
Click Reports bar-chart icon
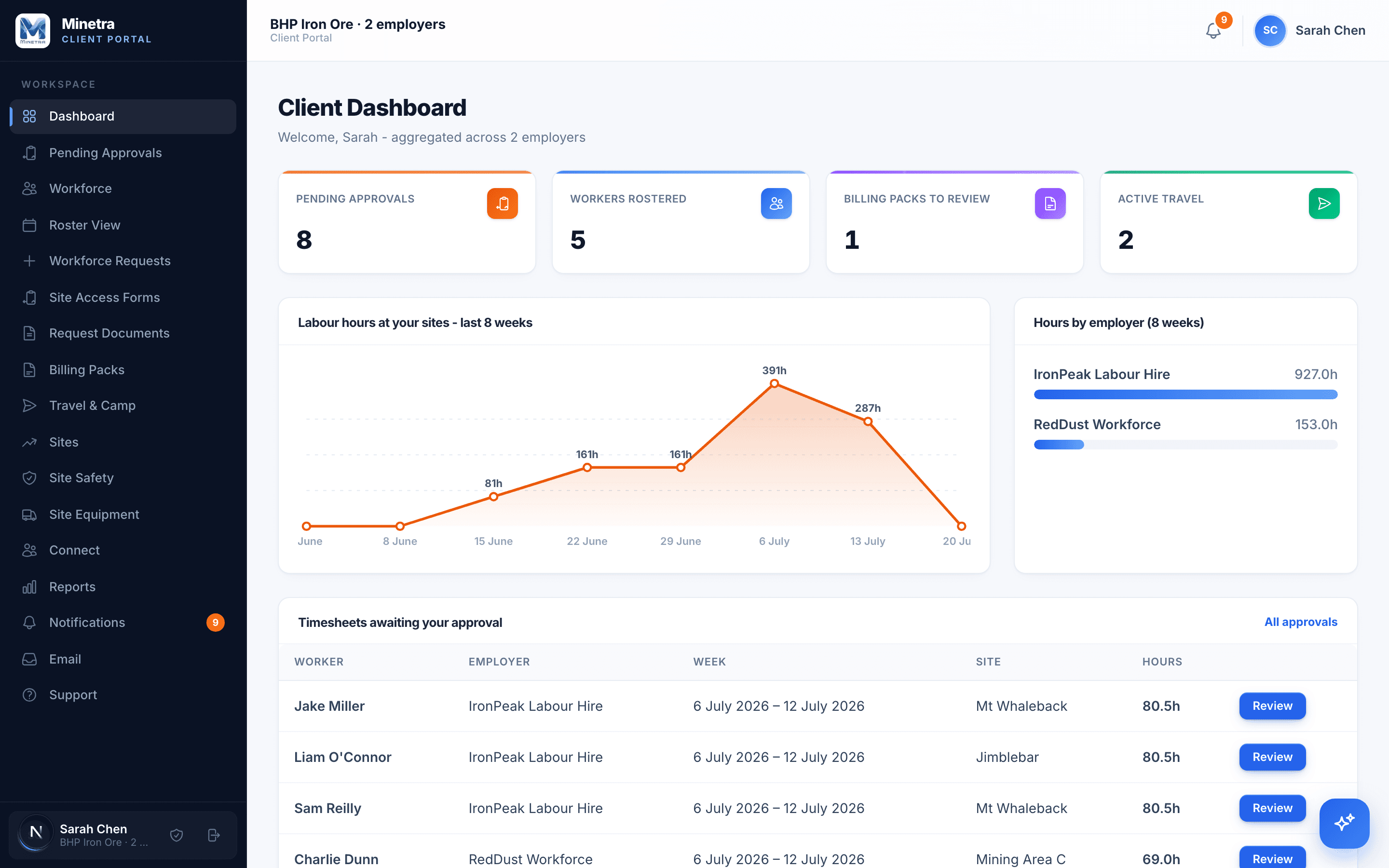(29, 587)
